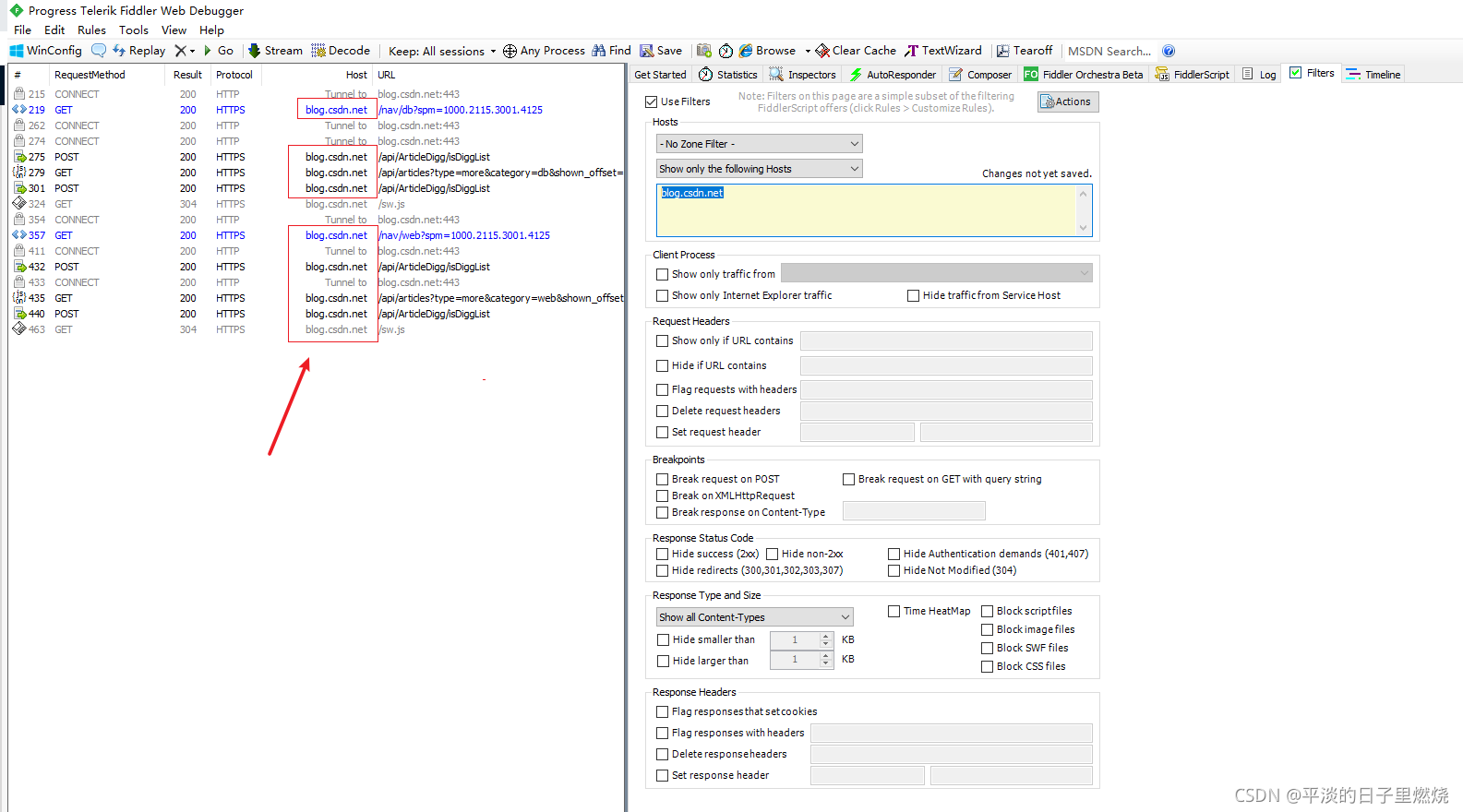The image size is (1463, 812).
Task: Toggle the Decode toolbar button
Action: point(341,51)
